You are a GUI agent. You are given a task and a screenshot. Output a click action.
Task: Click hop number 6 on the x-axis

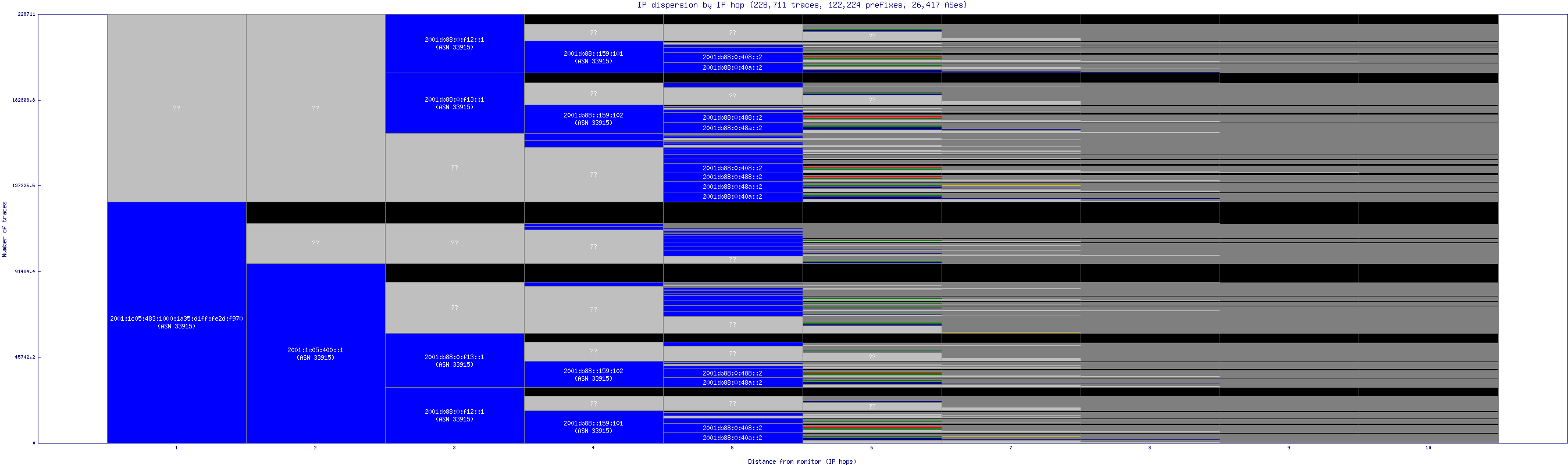coord(872,448)
